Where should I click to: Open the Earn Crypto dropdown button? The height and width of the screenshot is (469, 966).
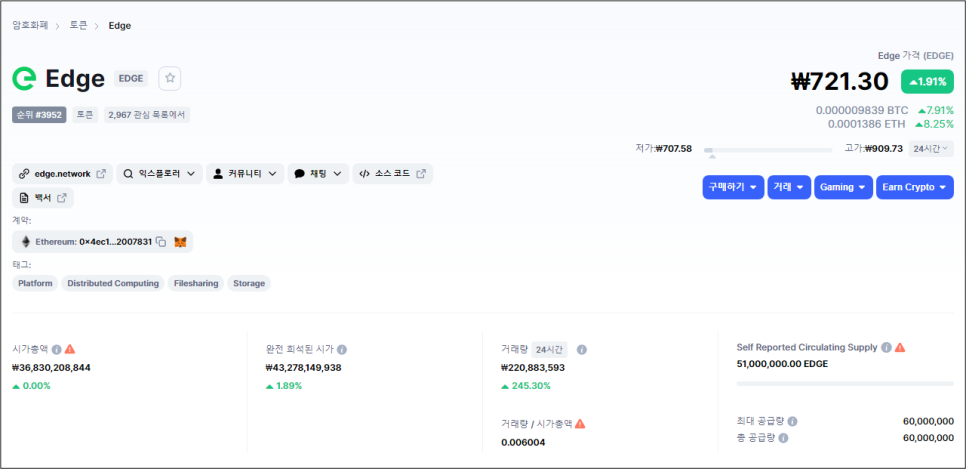click(915, 187)
